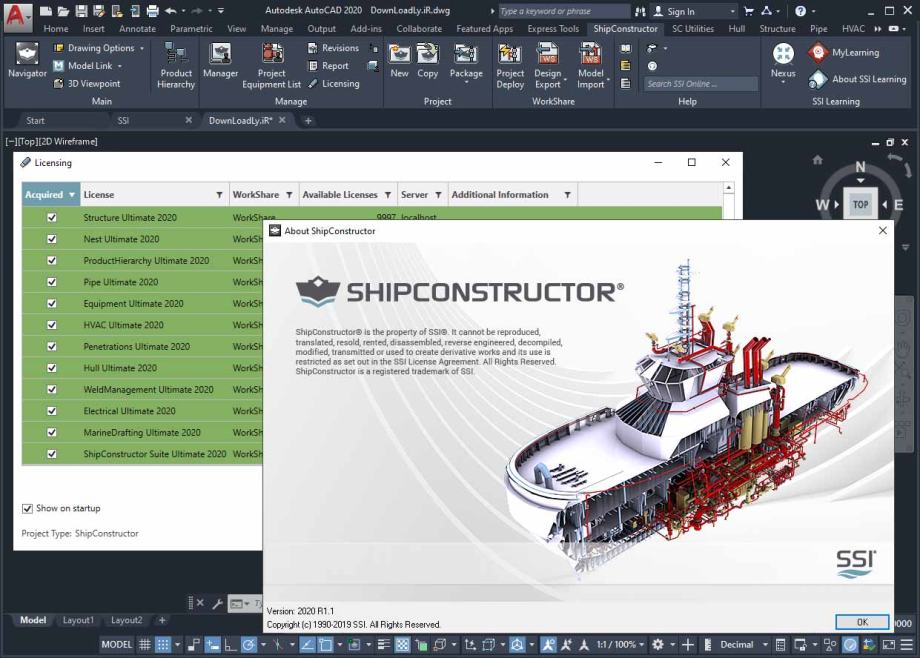Screen dimensions: 920x658
Task: Click the Product Hierarchy icon
Action: 176,65
